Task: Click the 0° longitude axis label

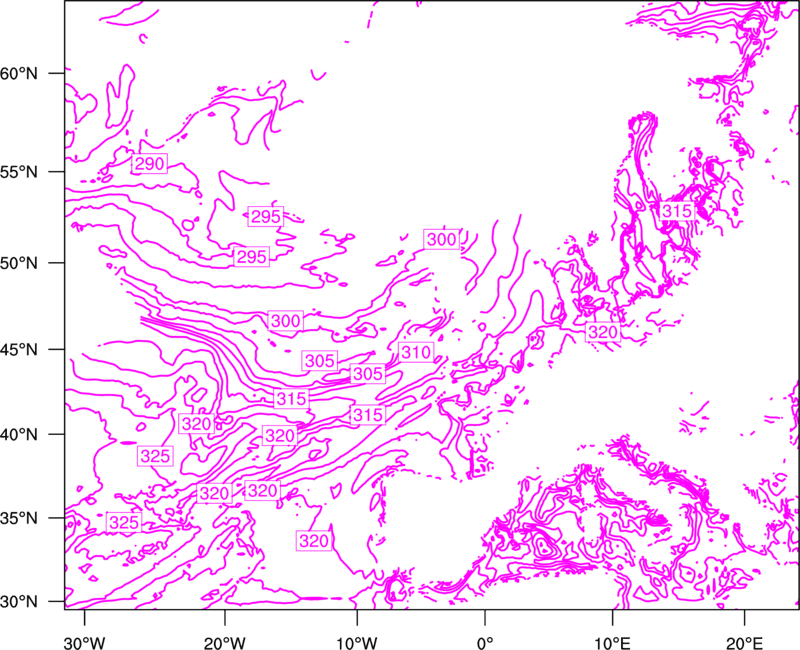Action: coord(485,642)
